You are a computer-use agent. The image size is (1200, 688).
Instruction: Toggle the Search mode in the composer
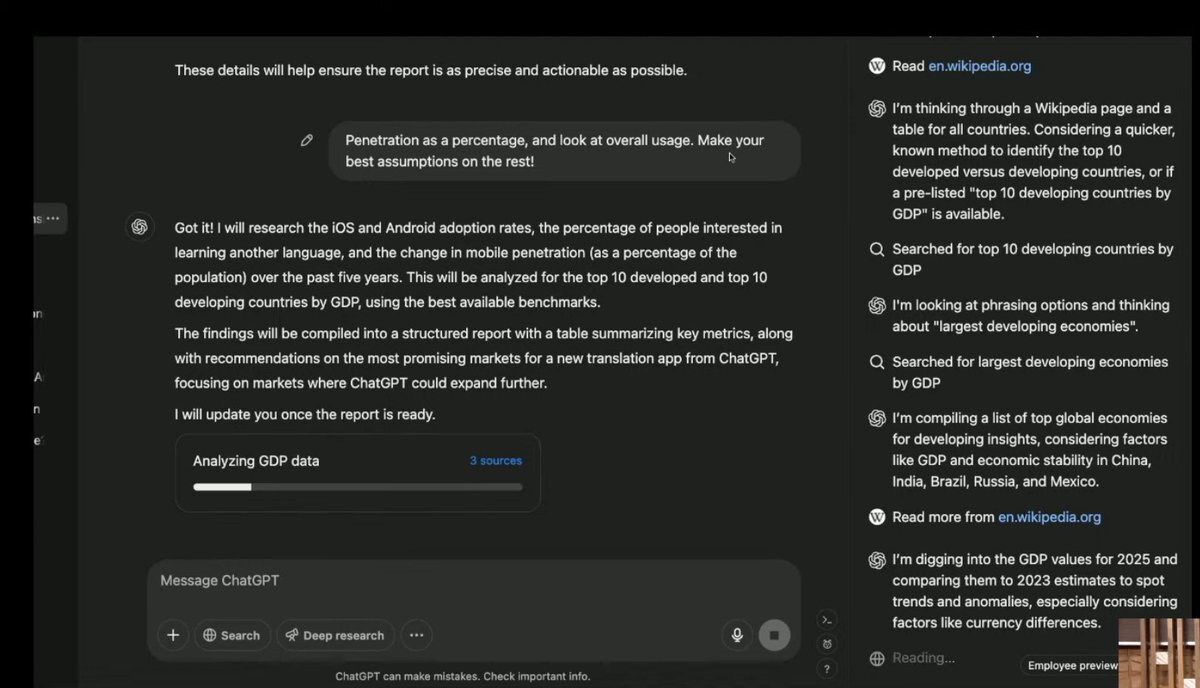click(232, 635)
